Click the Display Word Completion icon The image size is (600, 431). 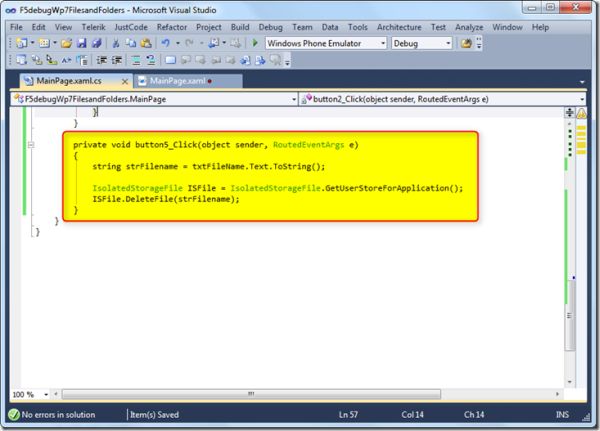pos(82,60)
